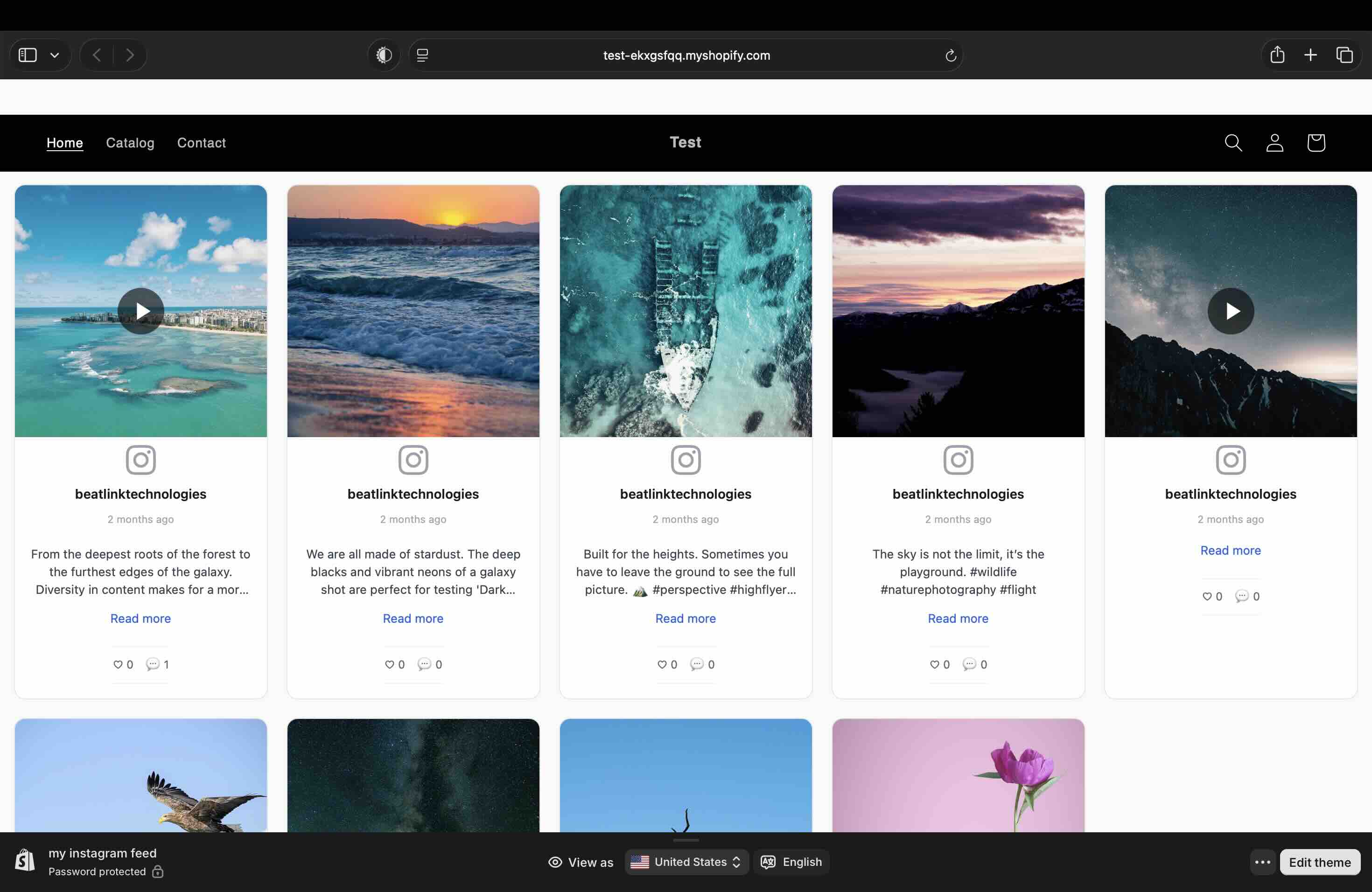Open the purple dusk mountain photo
Screen dimensions: 1372x892
(958, 311)
